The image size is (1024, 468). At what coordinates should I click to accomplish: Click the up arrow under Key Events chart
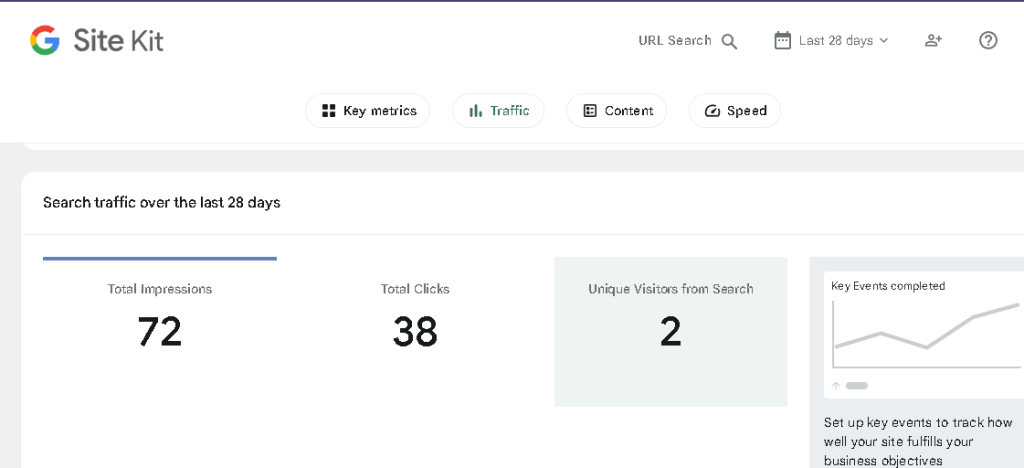point(835,386)
